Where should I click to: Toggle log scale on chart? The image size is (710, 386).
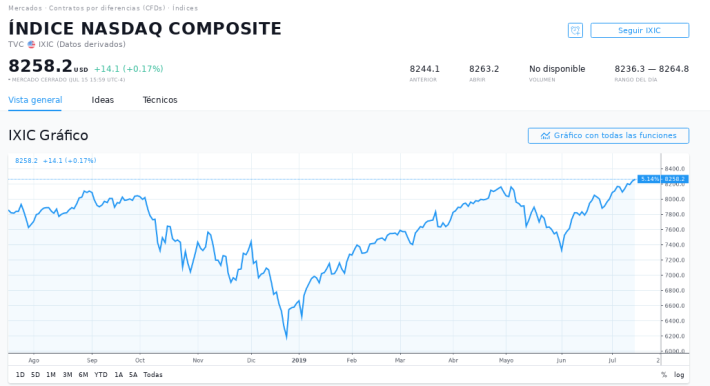679,375
